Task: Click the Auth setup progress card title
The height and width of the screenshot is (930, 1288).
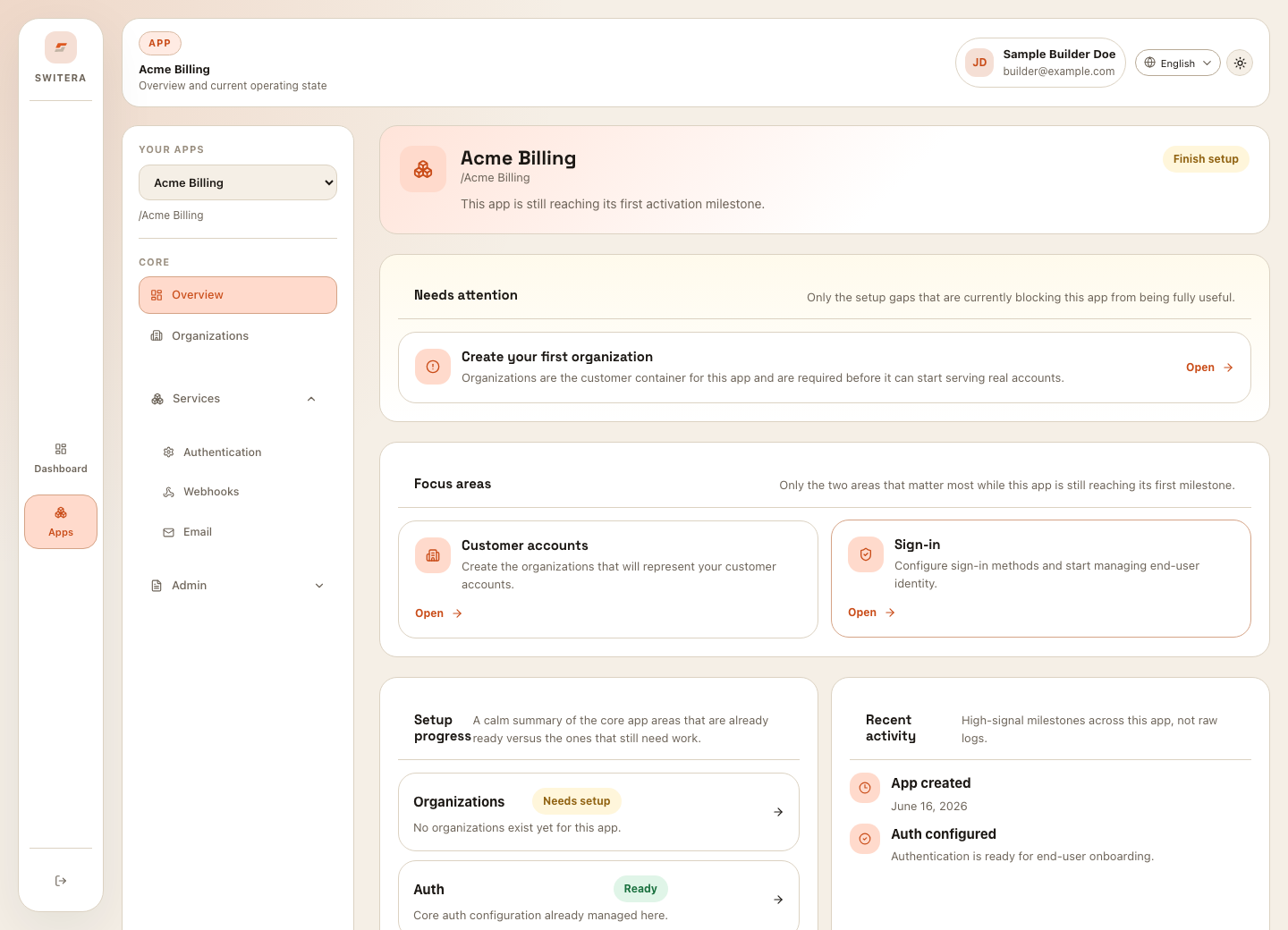Action: pos(428,890)
